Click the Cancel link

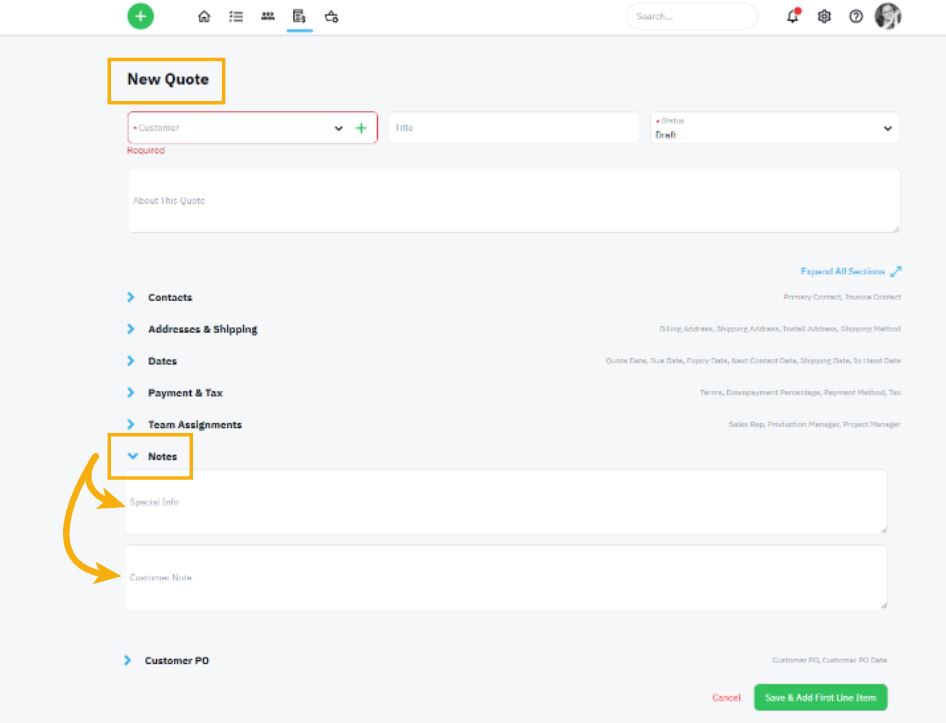click(x=726, y=698)
